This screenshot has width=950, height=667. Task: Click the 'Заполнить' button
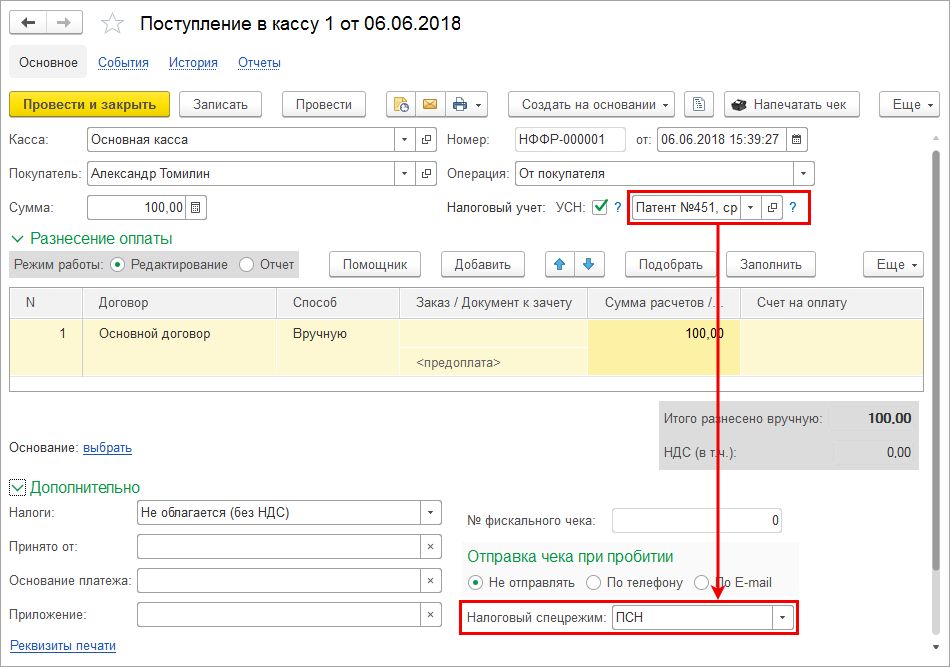click(x=771, y=264)
